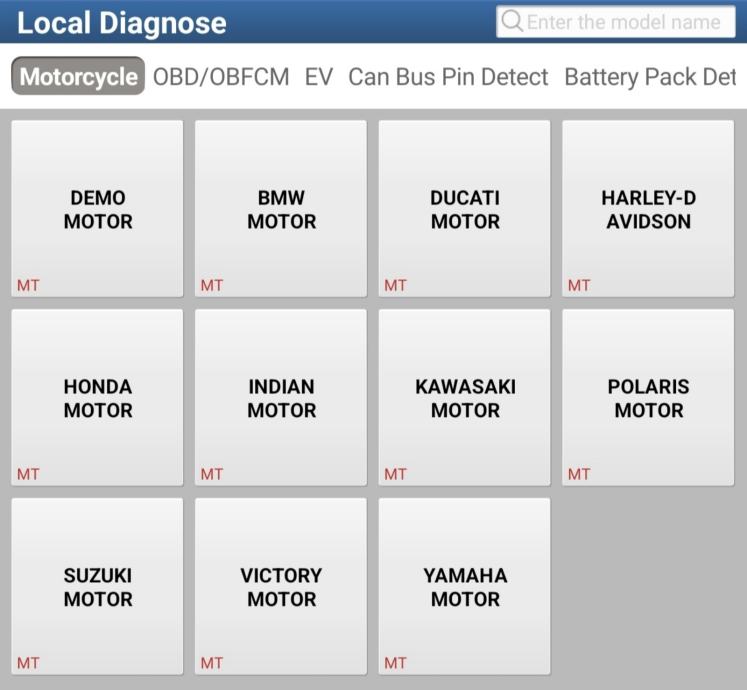747x690 pixels.
Task: Choose the BMW MOTOR tile
Action: pos(281,209)
